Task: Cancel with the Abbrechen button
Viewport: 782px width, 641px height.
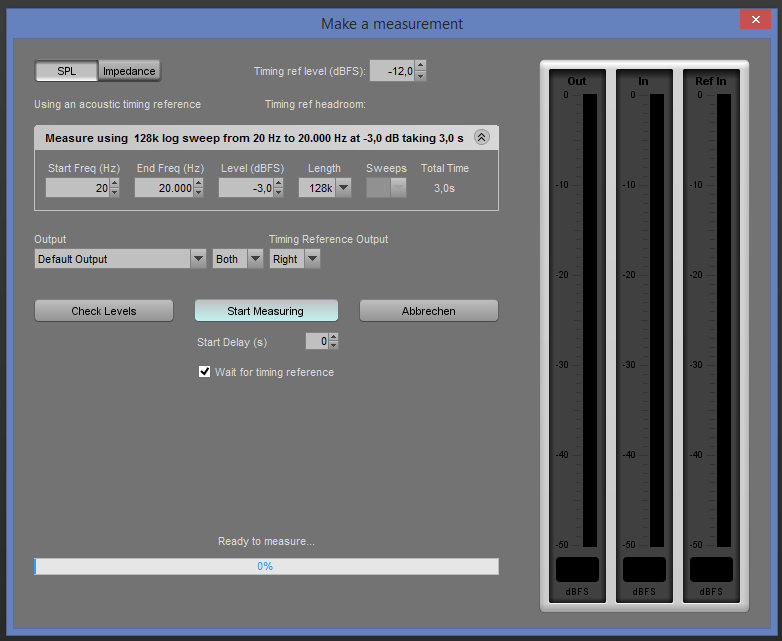Action: (428, 311)
